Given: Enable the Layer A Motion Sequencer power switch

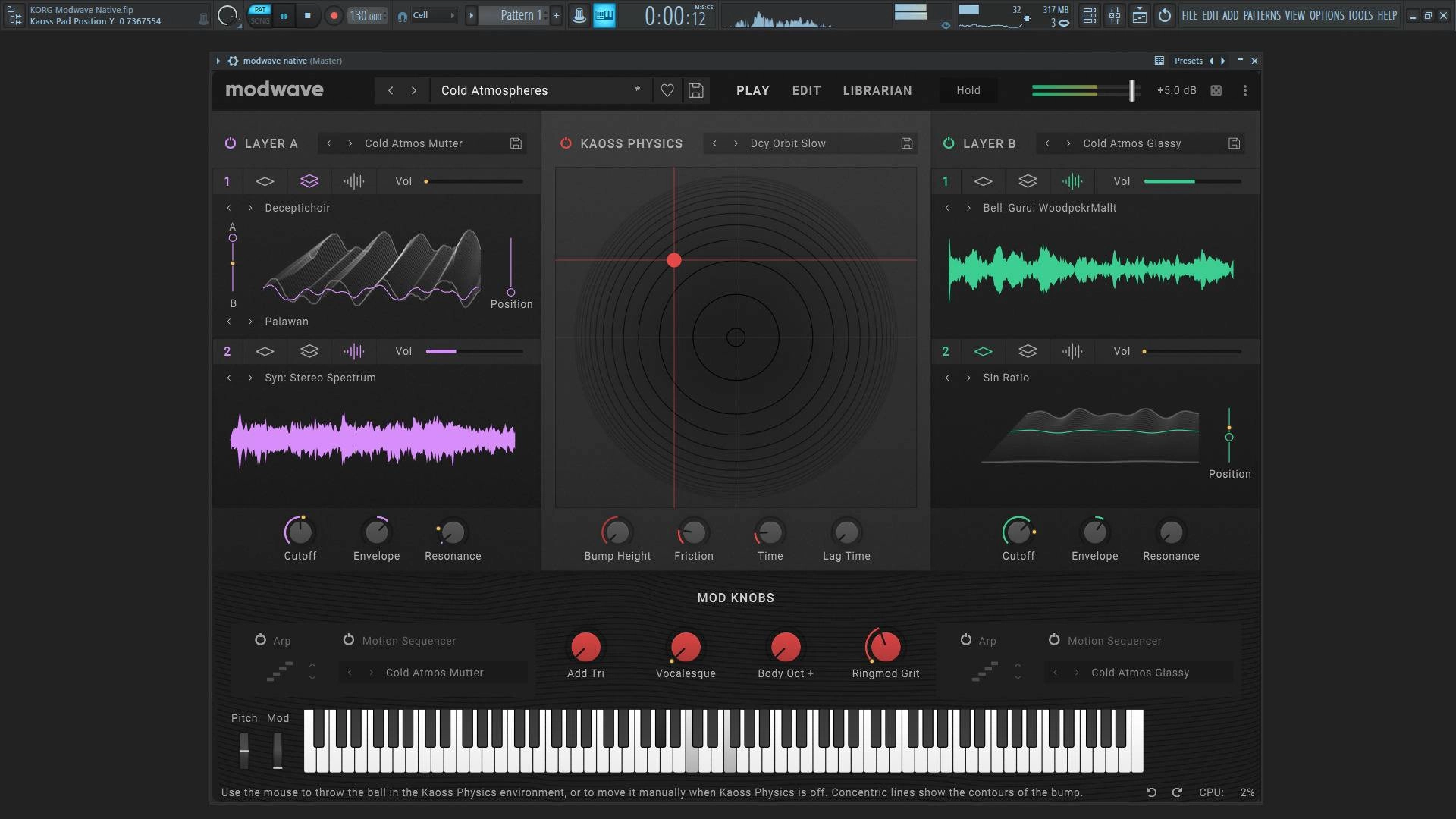Looking at the screenshot, I should (x=348, y=640).
